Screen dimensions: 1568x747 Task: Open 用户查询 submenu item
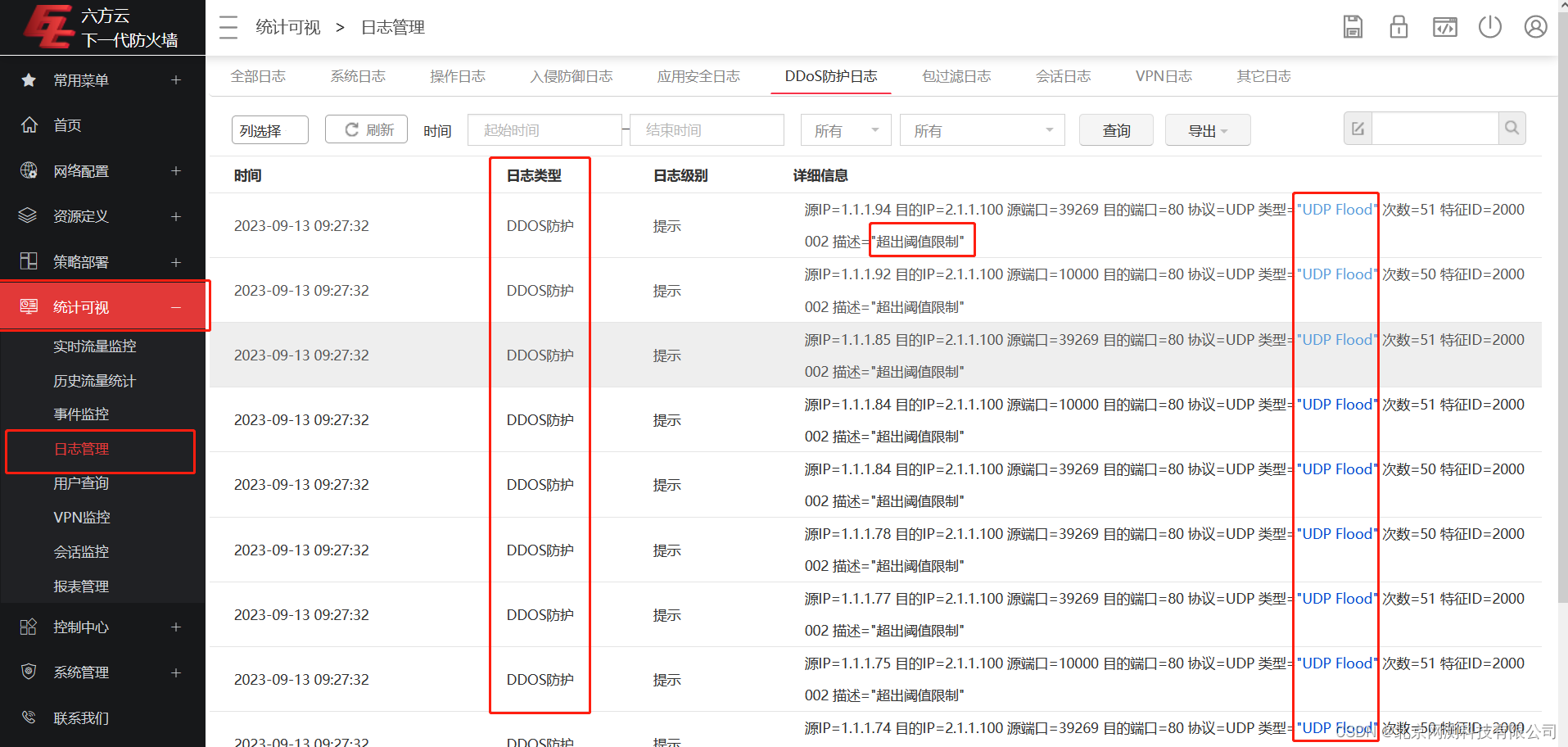[81, 483]
